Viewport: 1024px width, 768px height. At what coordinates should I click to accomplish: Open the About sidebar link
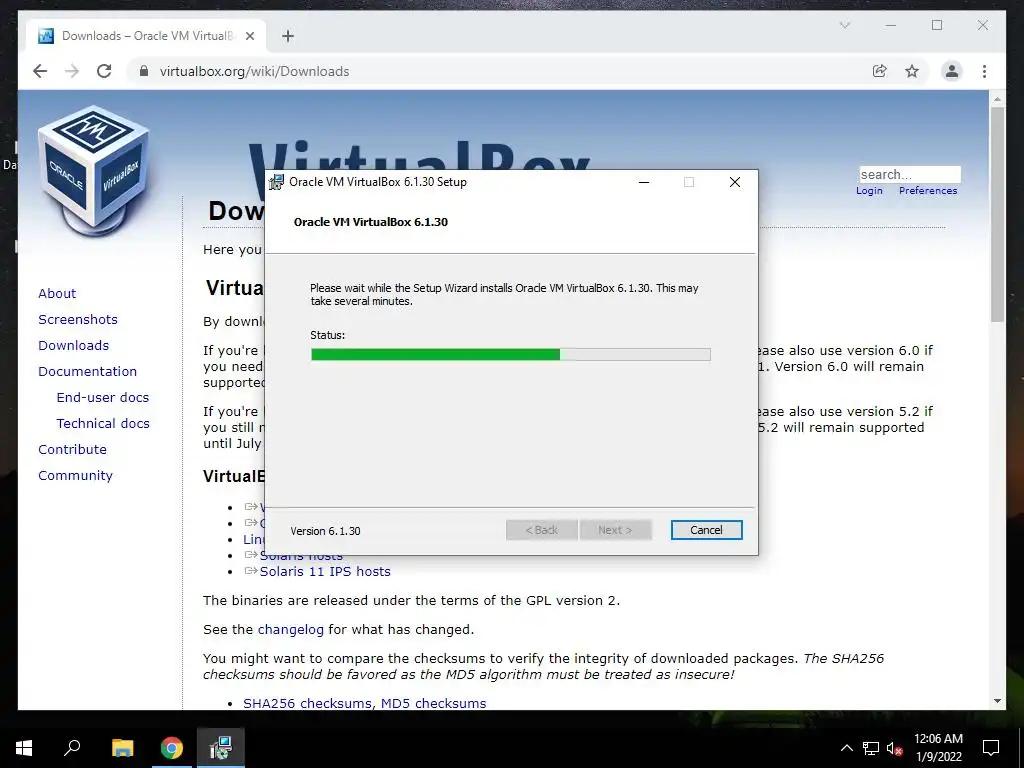[57, 293]
